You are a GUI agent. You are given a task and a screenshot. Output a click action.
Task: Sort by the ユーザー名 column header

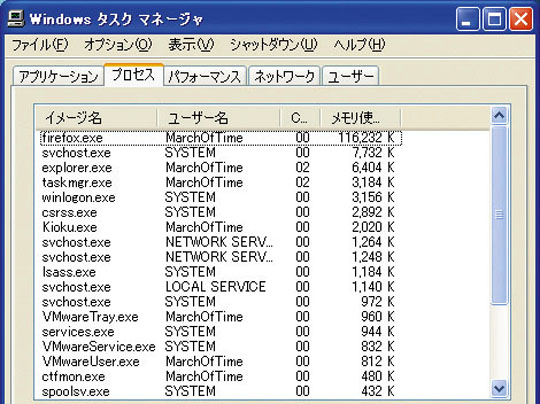(218, 118)
